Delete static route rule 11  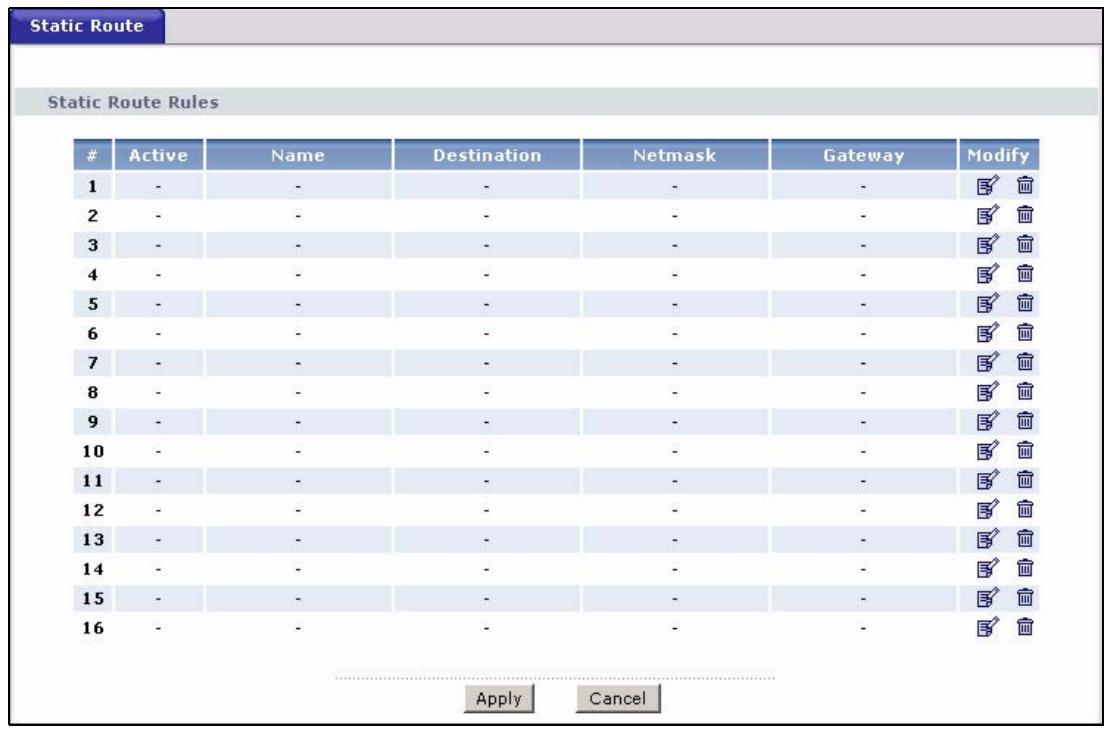click(1025, 480)
